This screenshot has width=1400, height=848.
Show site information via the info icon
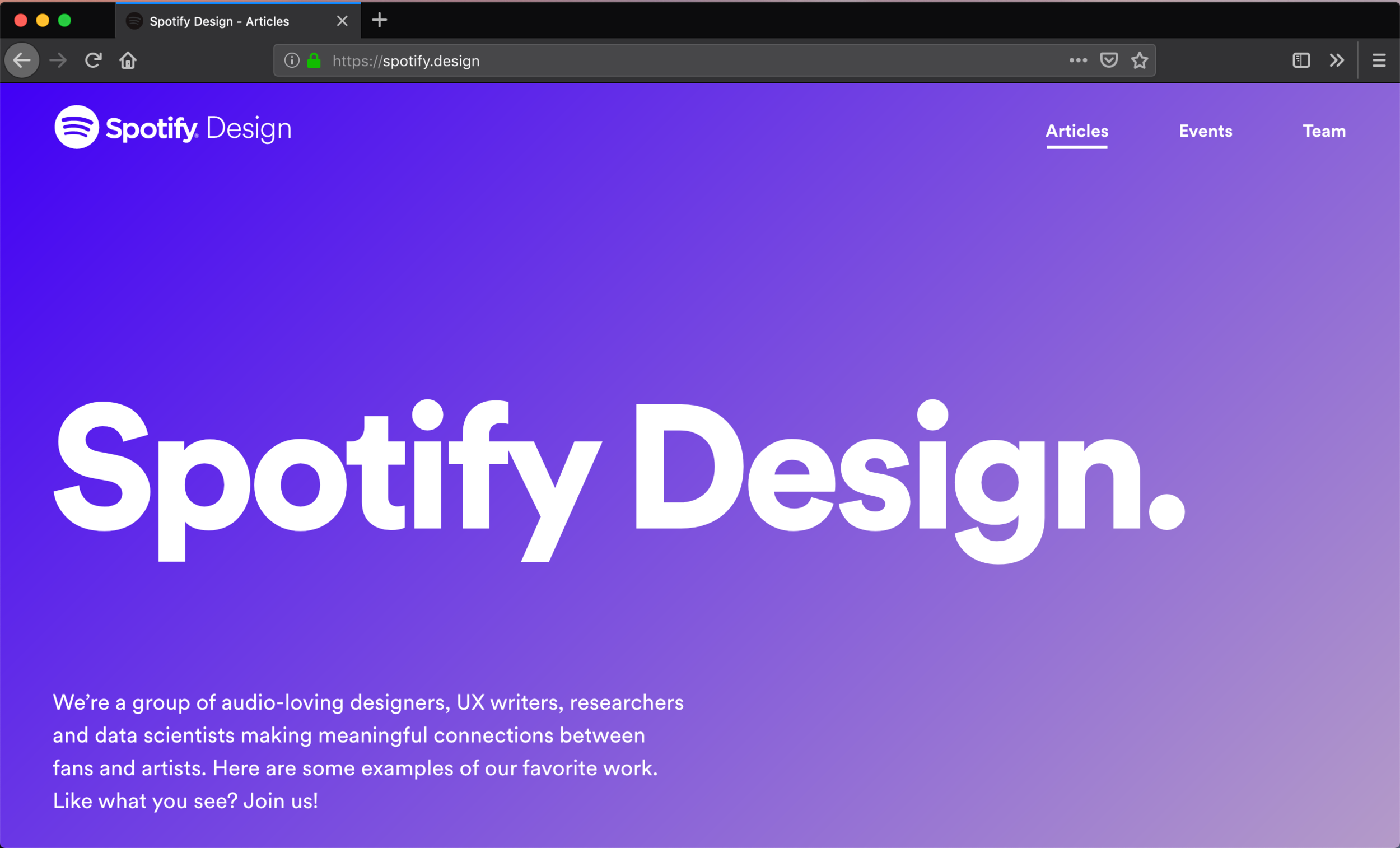tap(291, 60)
